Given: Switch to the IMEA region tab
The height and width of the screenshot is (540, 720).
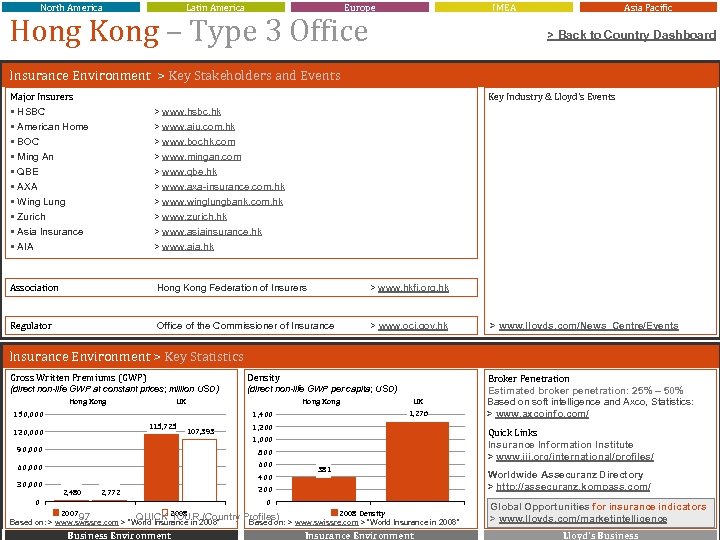Looking at the screenshot, I should coord(504,6).
